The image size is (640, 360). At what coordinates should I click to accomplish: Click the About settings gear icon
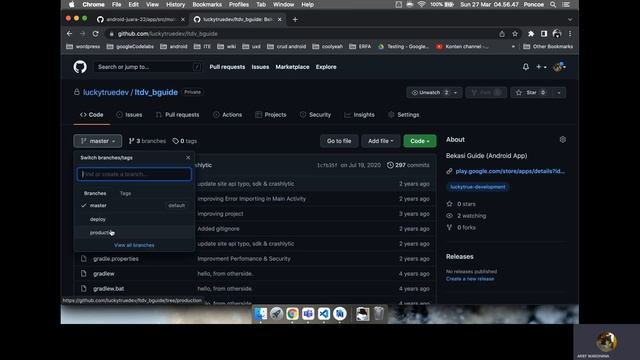click(562, 140)
